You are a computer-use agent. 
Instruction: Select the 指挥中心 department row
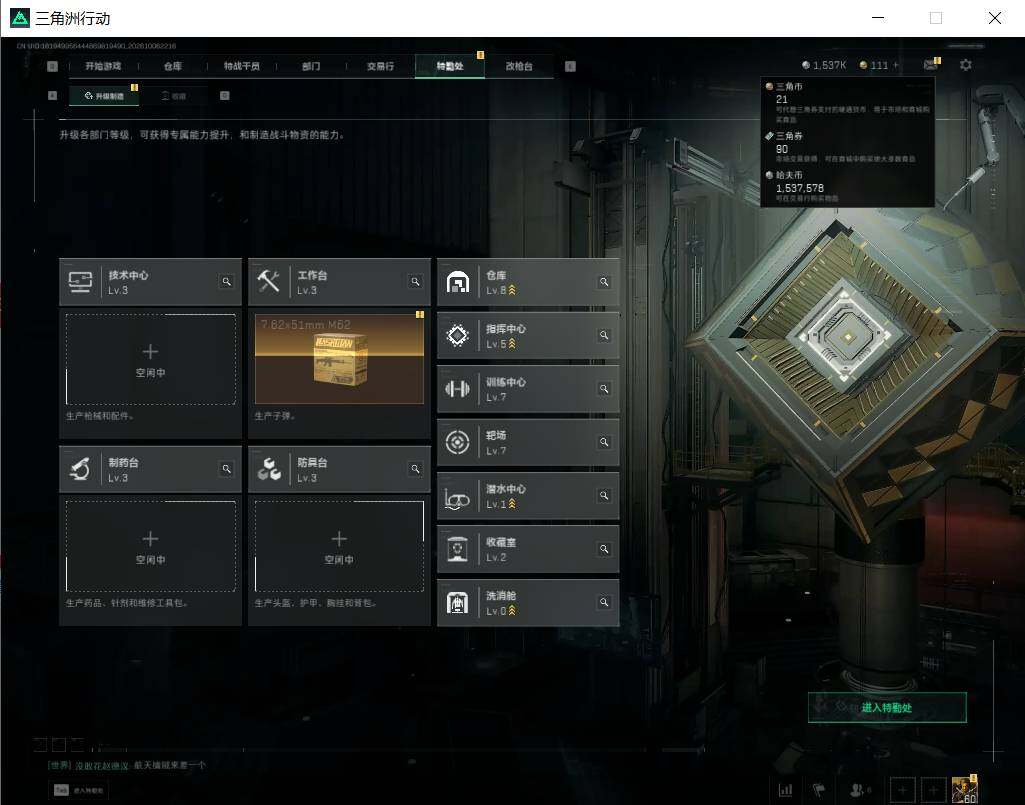pos(528,335)
